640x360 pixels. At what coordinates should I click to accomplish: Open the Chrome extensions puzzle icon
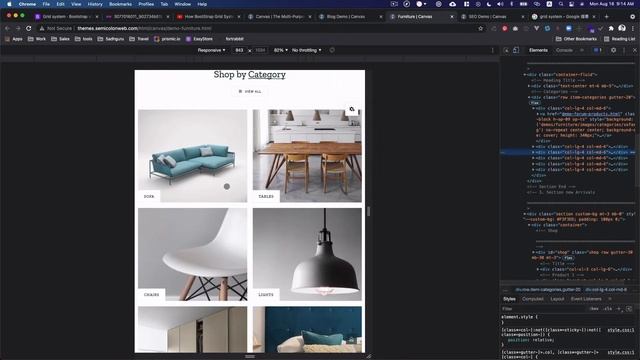611,28
